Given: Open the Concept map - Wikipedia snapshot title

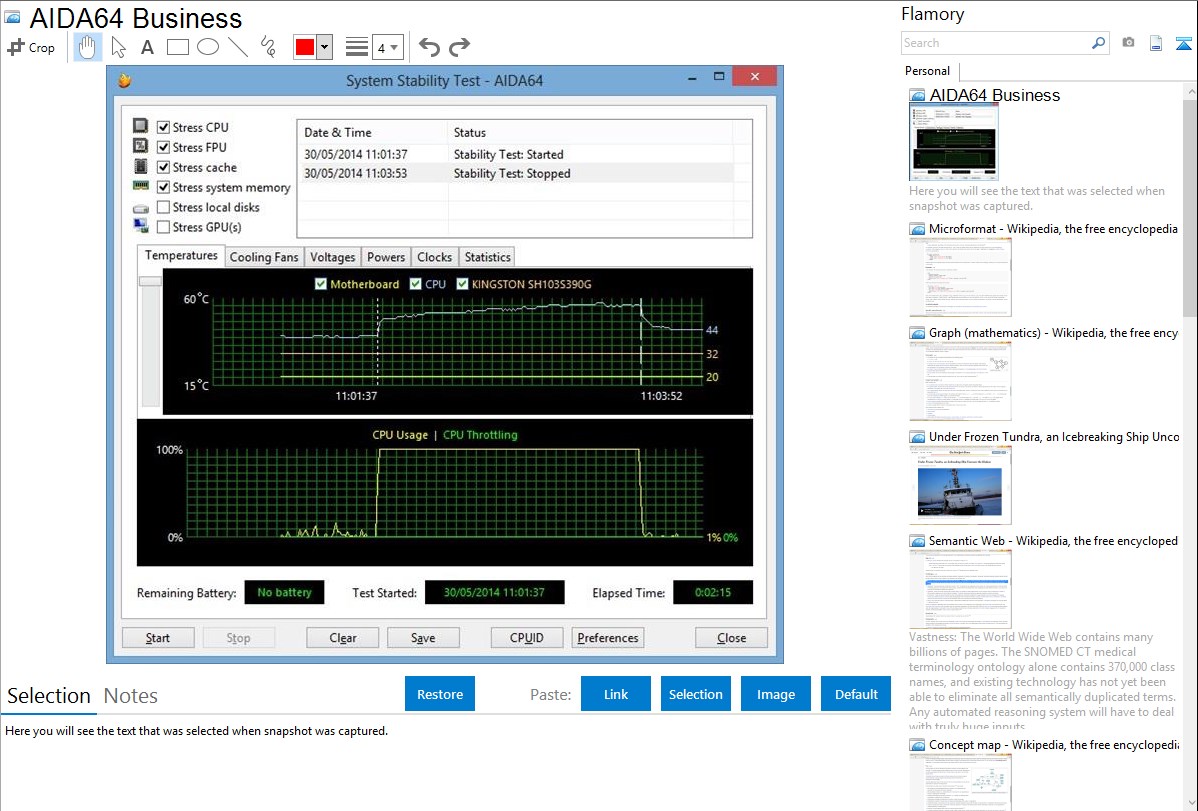Looking at the screenshot, I should [1053, 744].
